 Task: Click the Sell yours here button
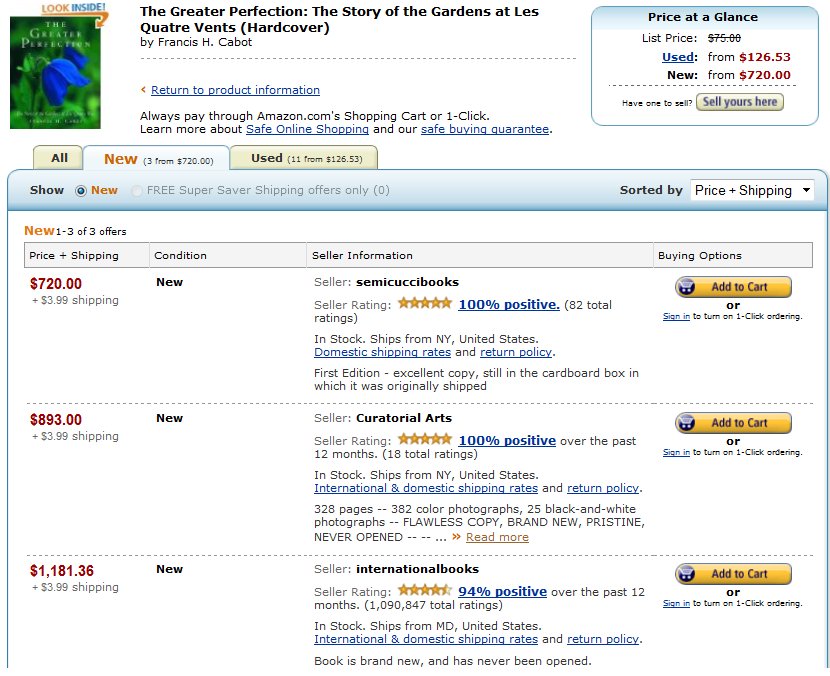pyautogui.click(x=739, y=102)
